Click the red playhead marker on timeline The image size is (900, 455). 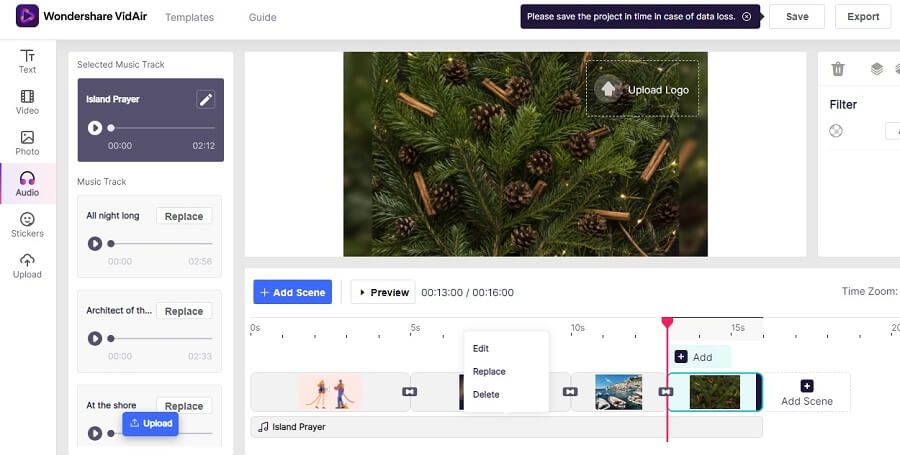click(x=667, y=322)
